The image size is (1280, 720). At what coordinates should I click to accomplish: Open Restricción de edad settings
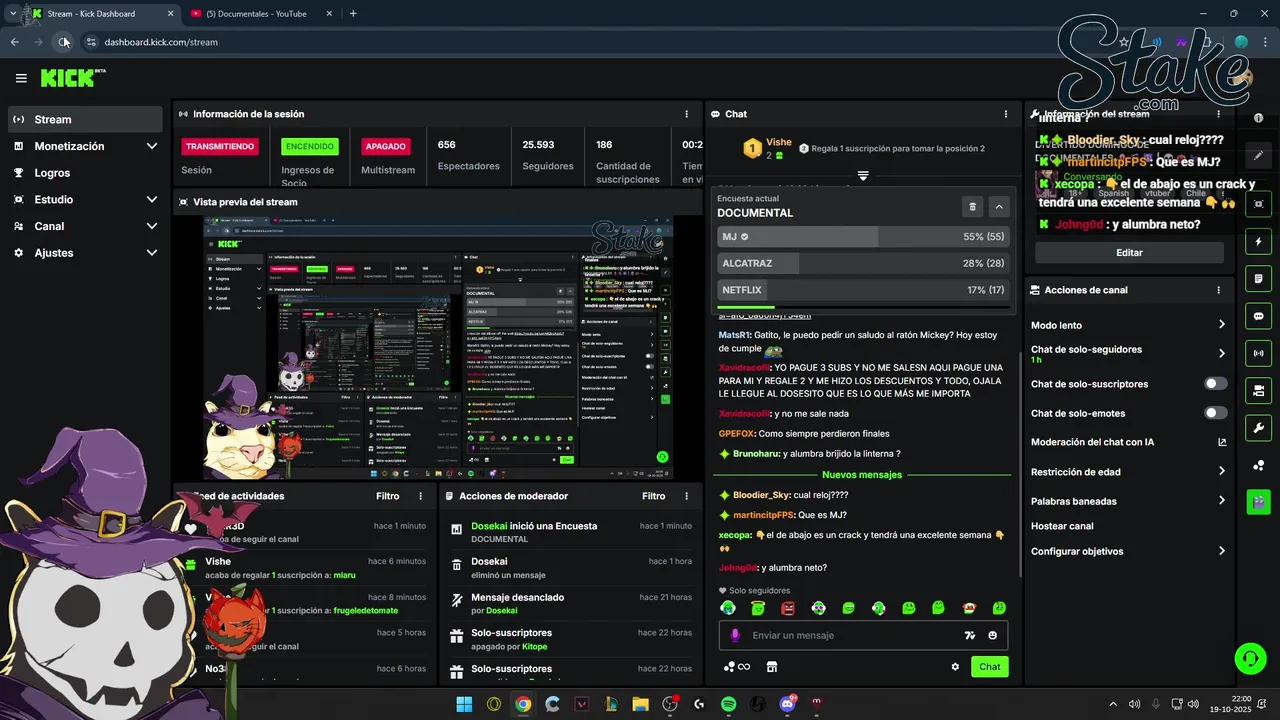(1129, 472)
